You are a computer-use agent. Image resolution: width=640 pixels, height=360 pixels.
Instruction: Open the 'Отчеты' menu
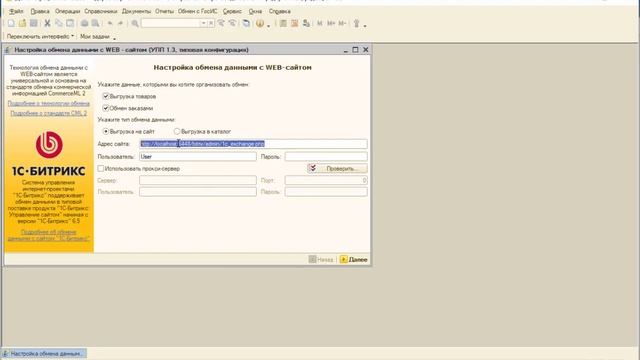pos(164,11)
